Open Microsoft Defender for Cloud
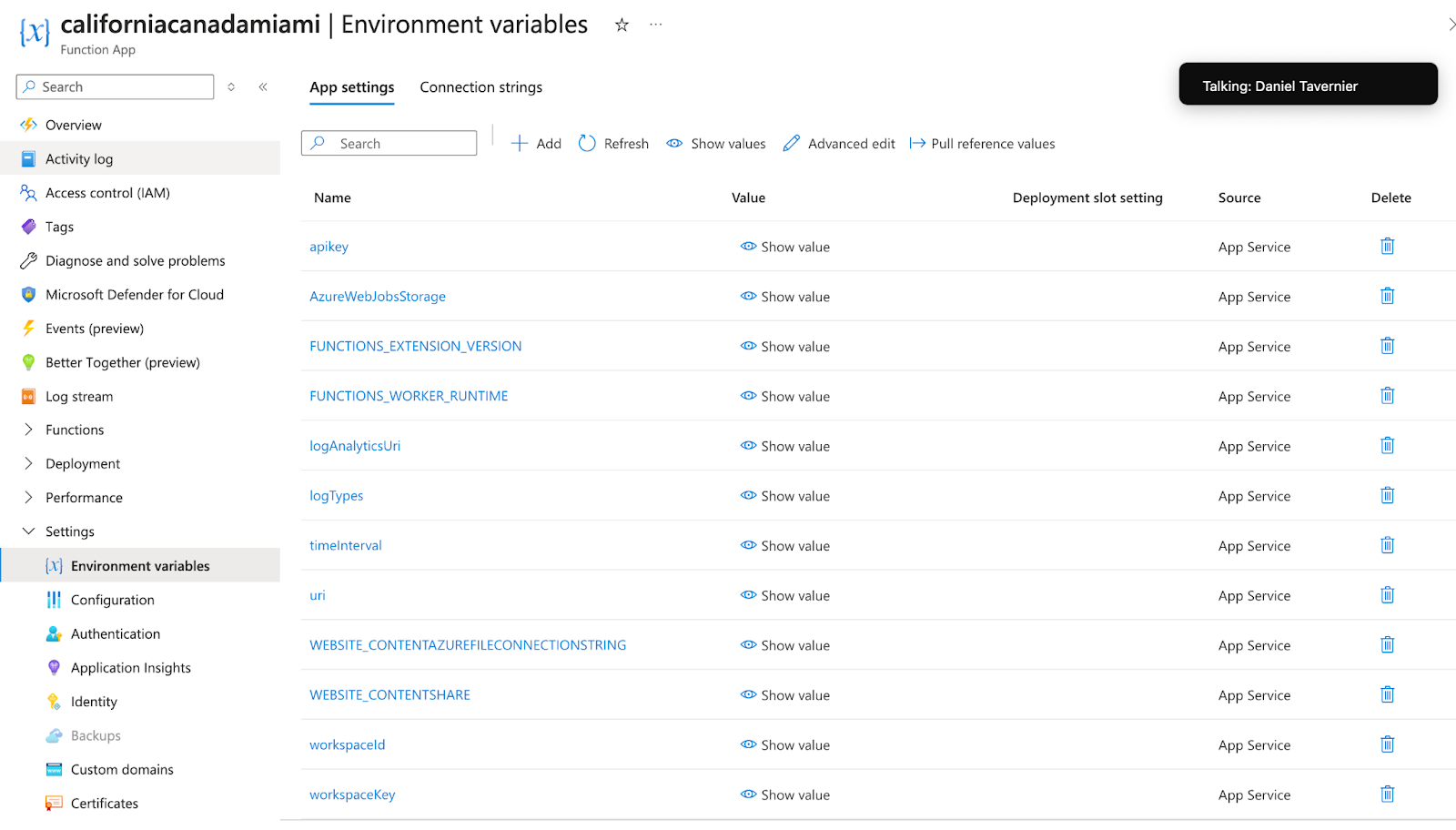 click(135, 295)
